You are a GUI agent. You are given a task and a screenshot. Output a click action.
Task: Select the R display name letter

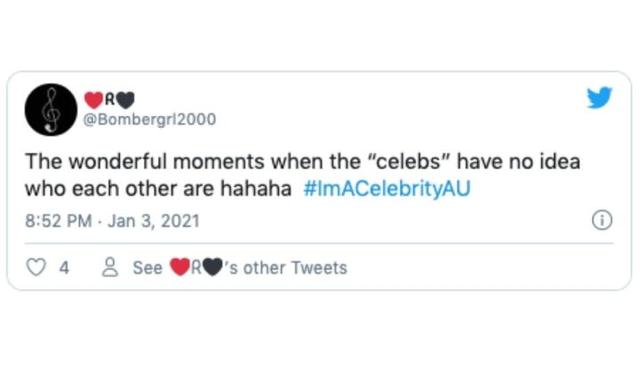(x=110, y=99)
